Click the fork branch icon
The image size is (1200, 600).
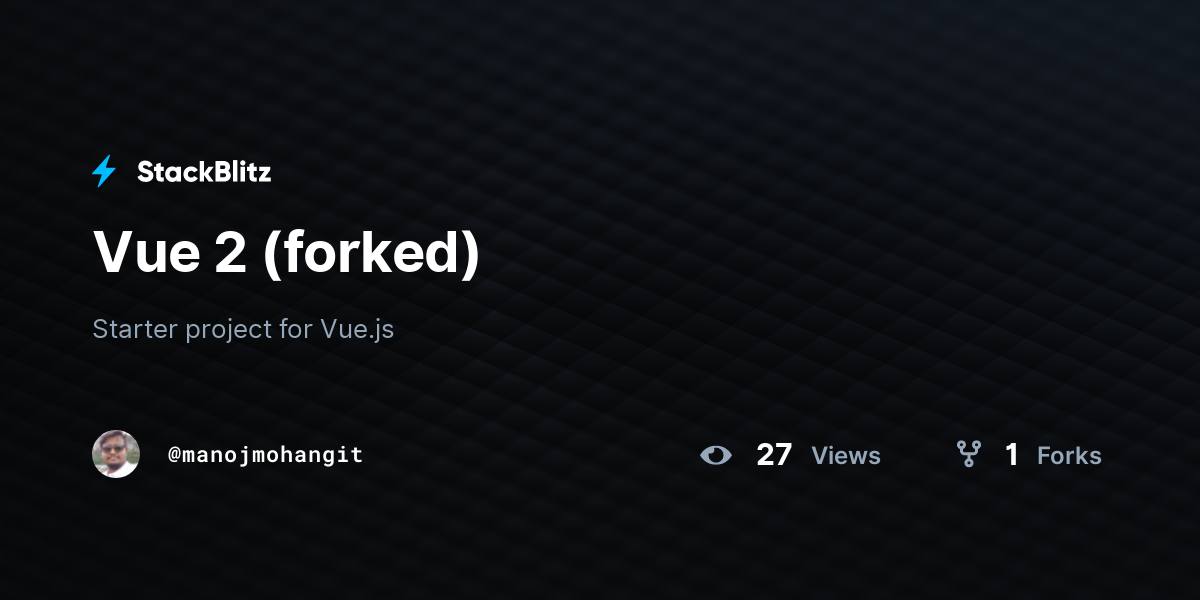point(968,455)
